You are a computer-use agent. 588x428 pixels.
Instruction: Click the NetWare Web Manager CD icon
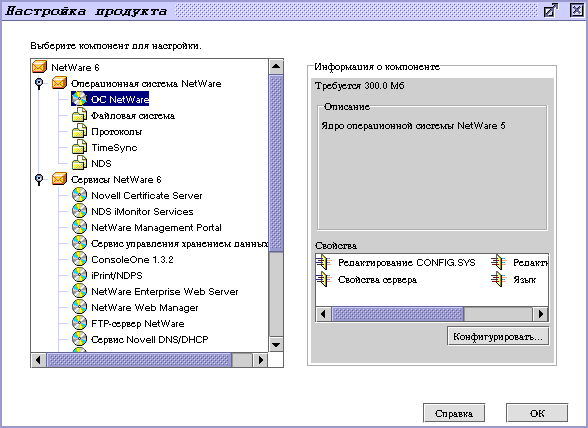pyautogui.click(x=79, y=307)
